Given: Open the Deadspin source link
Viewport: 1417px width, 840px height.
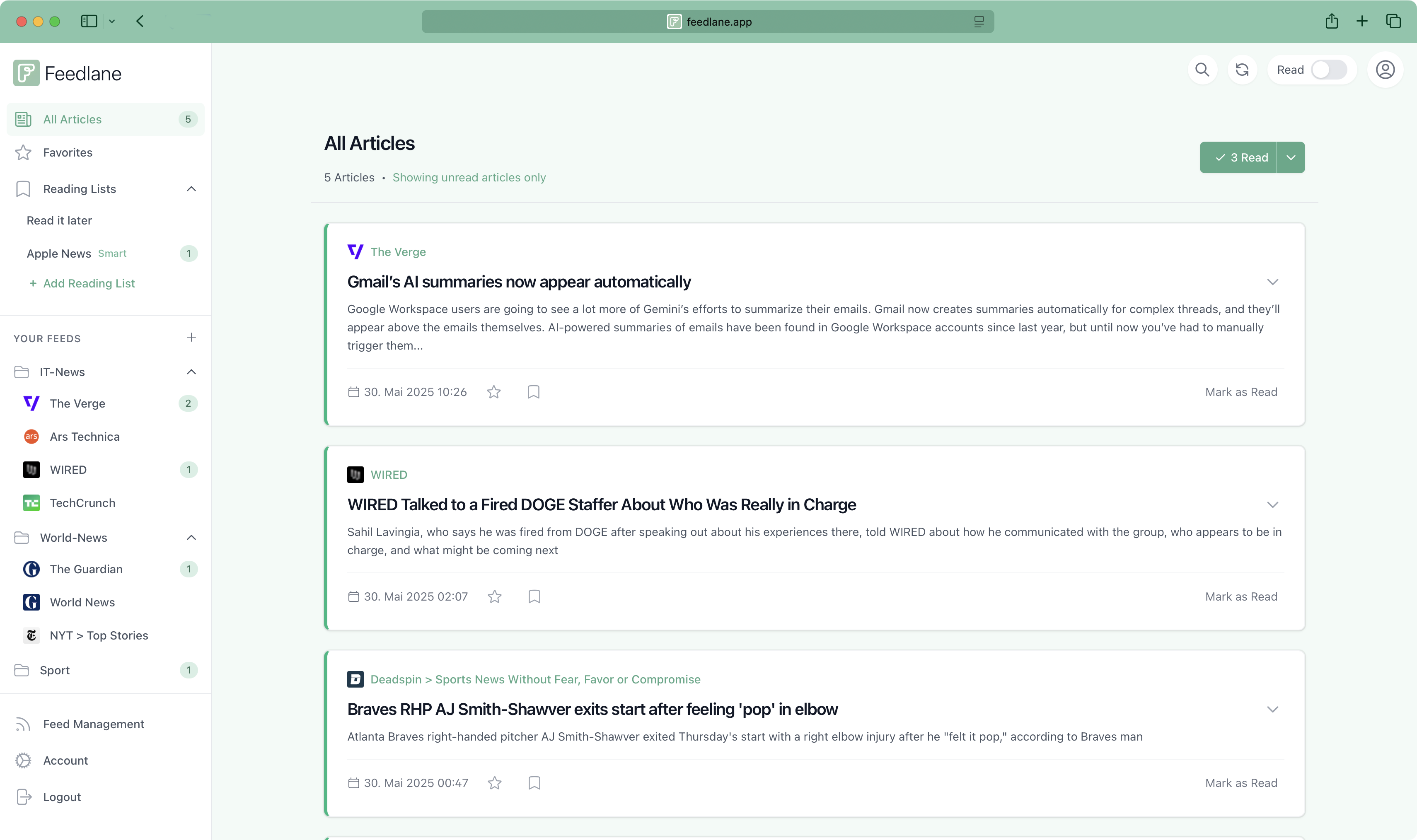Looking at the screenshot, I should click(535, 679).
